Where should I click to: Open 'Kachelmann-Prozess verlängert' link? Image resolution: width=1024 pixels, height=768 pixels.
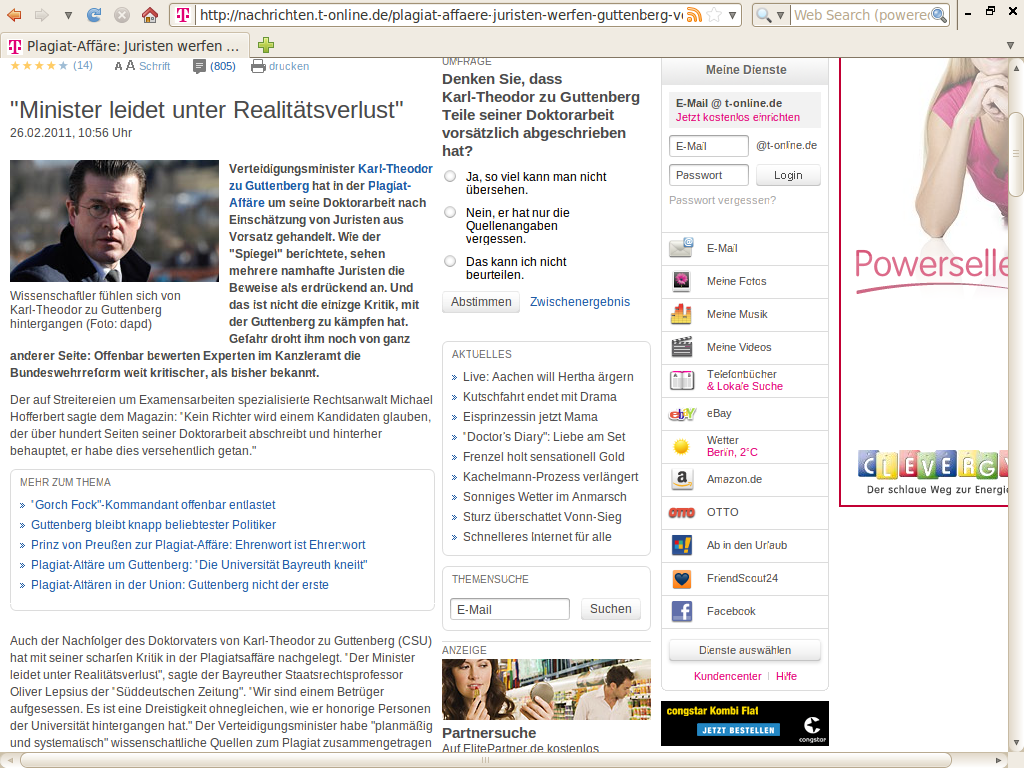point(551,477)
